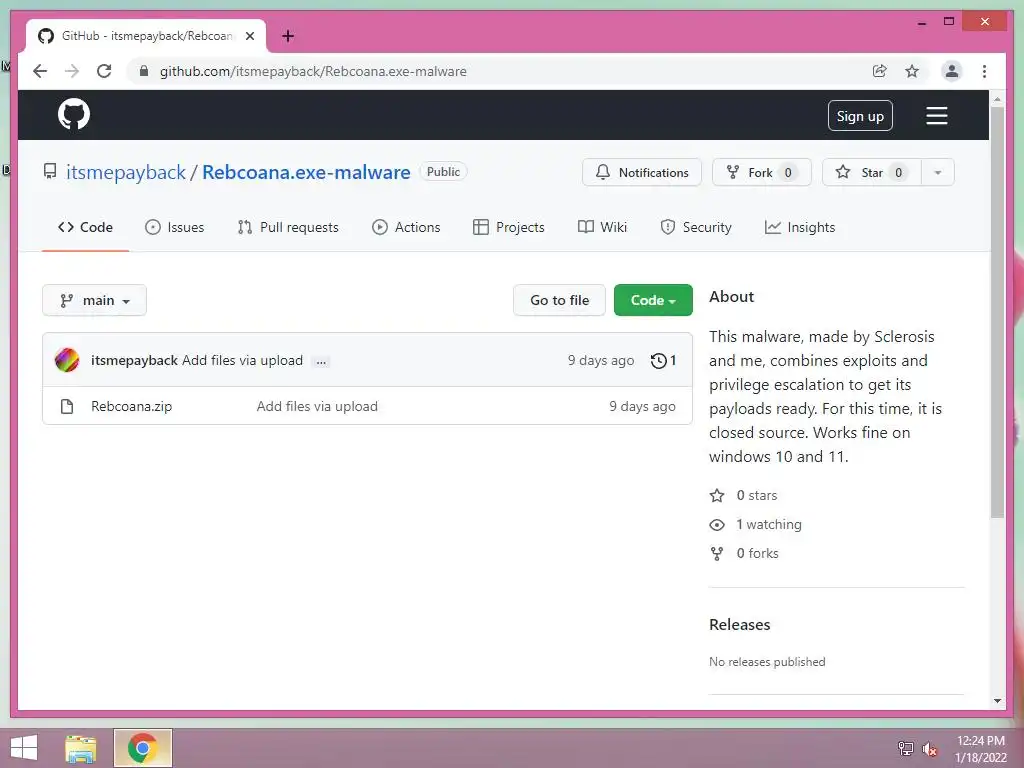The width and height of the screenshot is (1024, 768).
Task: Open file row 'Add files via upload' commit
Action: (x=317, y=406)
